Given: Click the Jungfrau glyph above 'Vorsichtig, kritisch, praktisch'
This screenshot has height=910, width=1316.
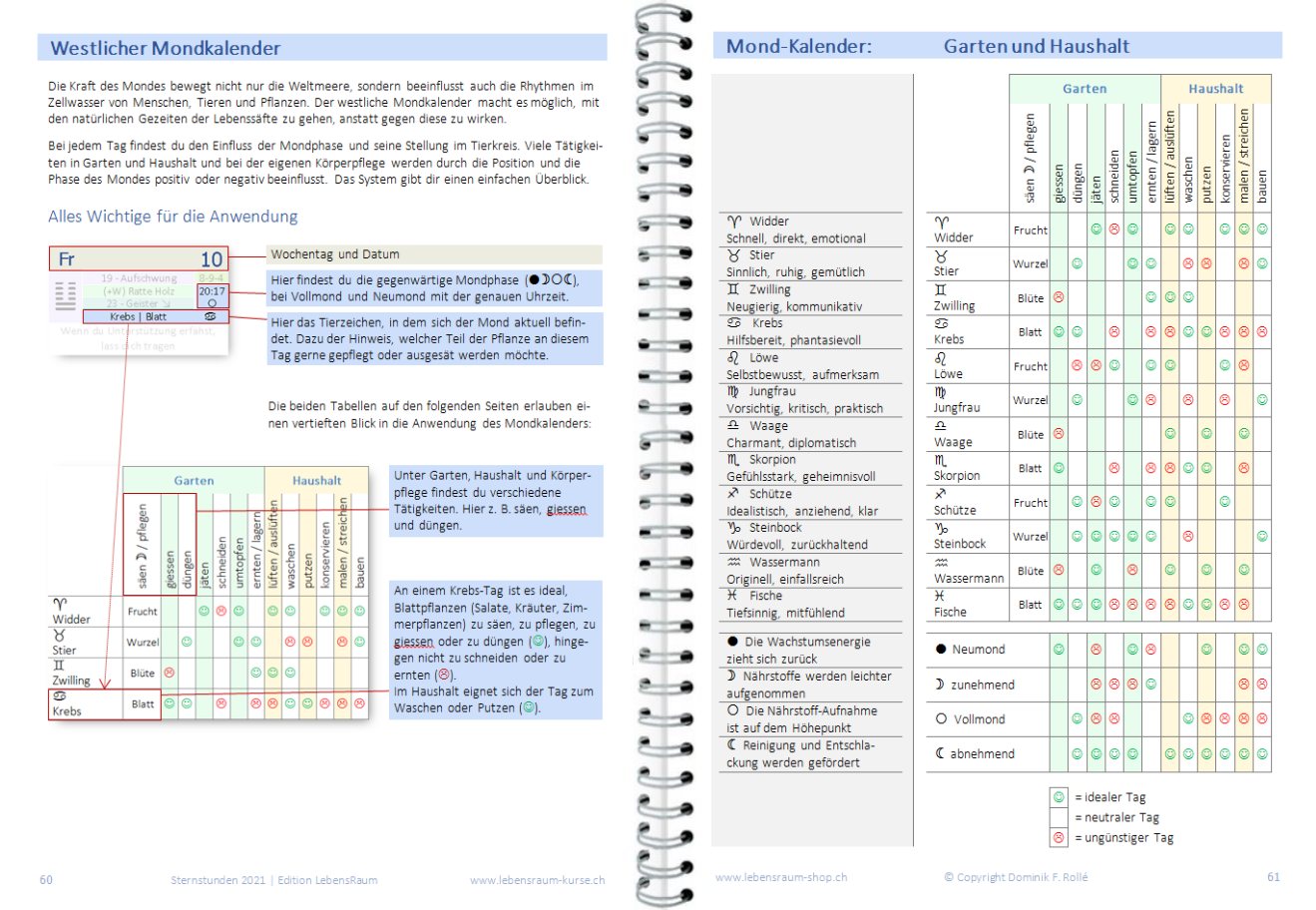Looking at the screenshot, I should pyautogui.click(x=734, y=392).
